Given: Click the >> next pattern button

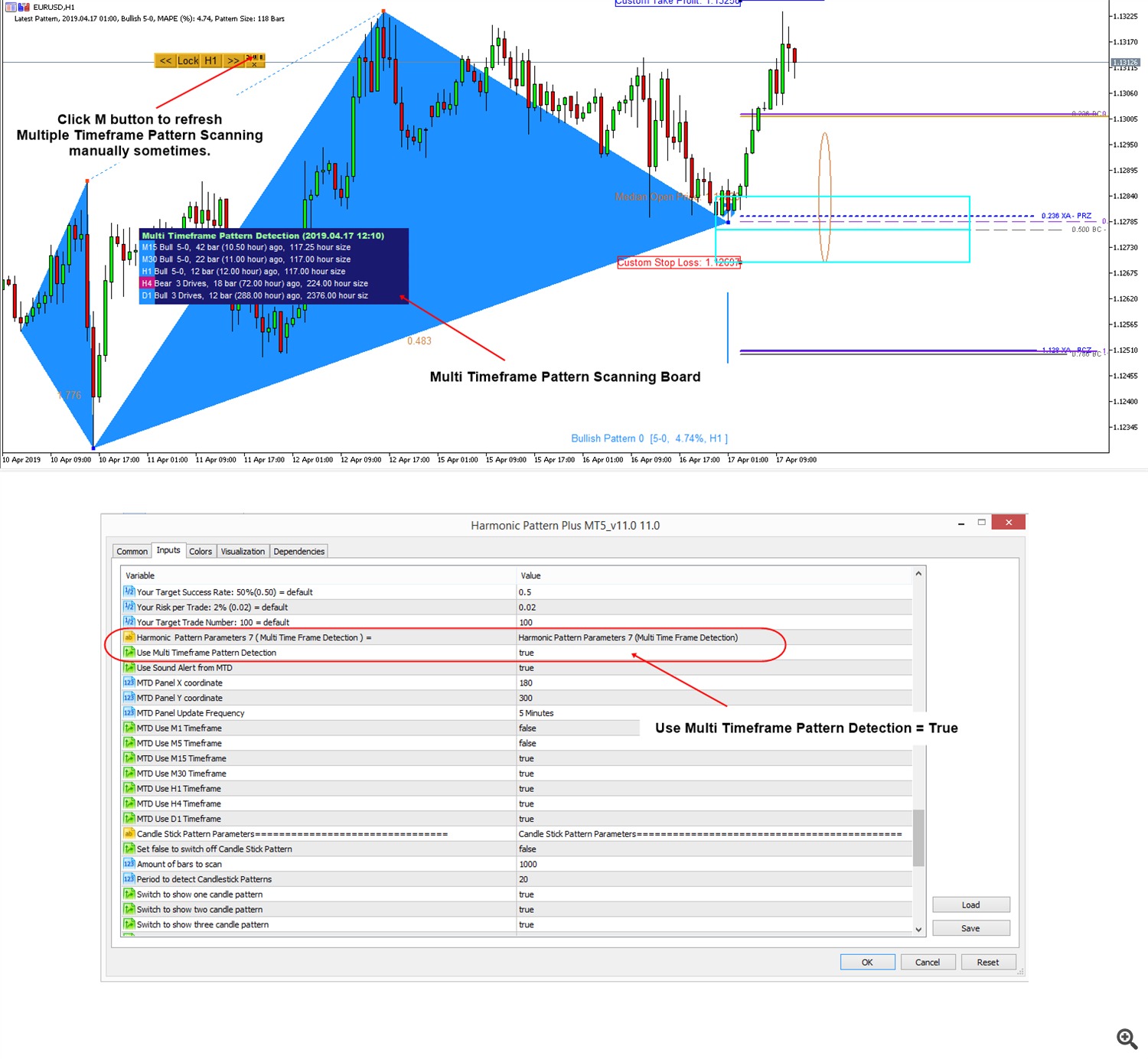Looking at the screenshot, I should click(x=233, y=60).
